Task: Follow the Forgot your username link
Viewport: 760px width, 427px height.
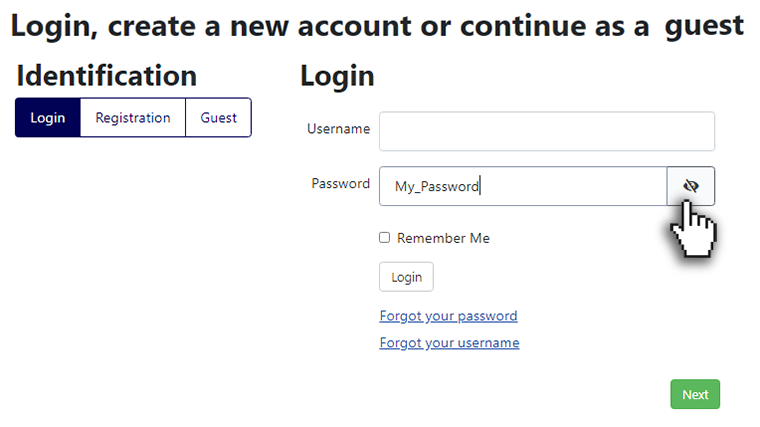Action: (449, 343)
